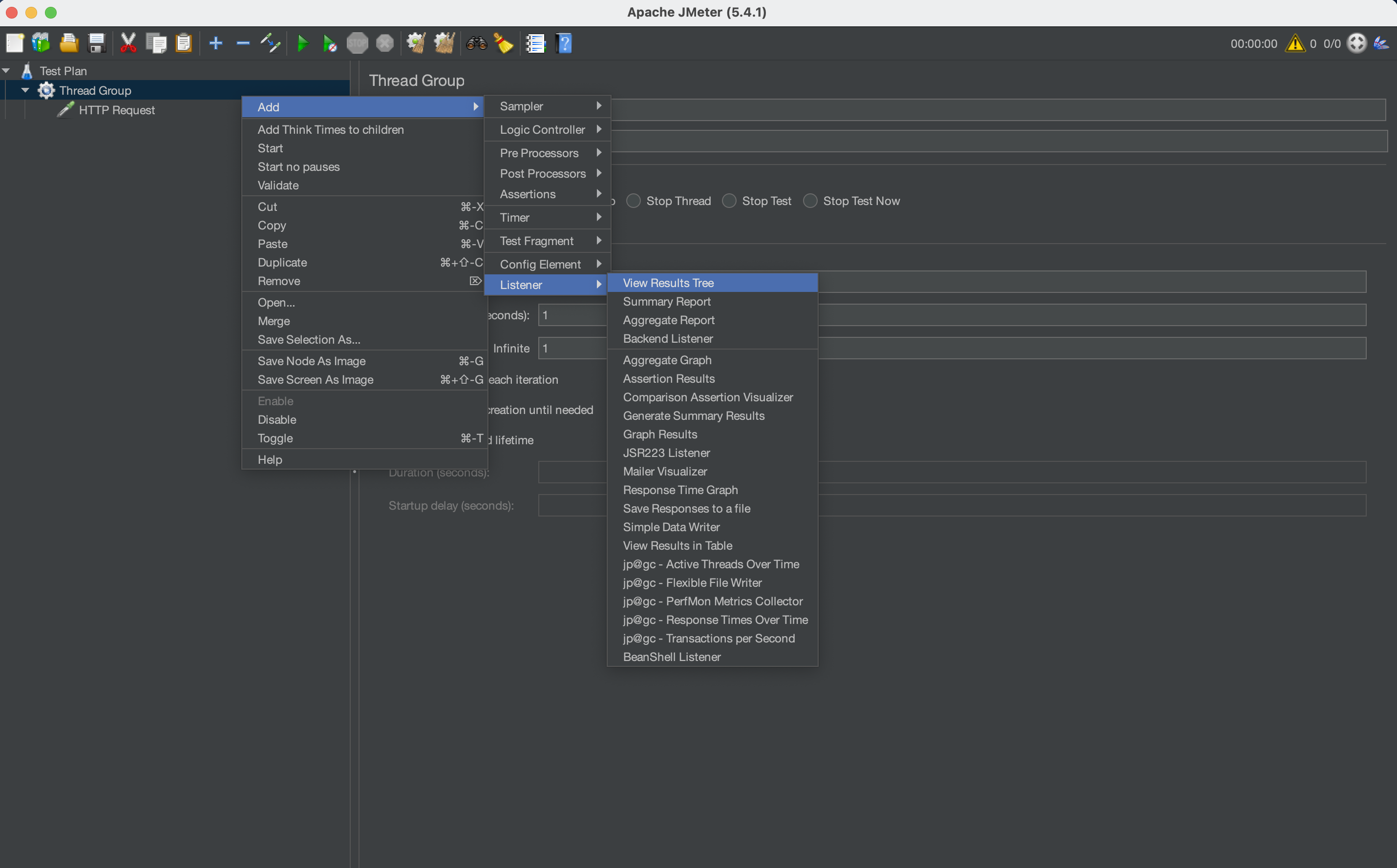
Task: Open the Templates icon in toolbar
Action: pyautogui.click(x=42, y=43)
